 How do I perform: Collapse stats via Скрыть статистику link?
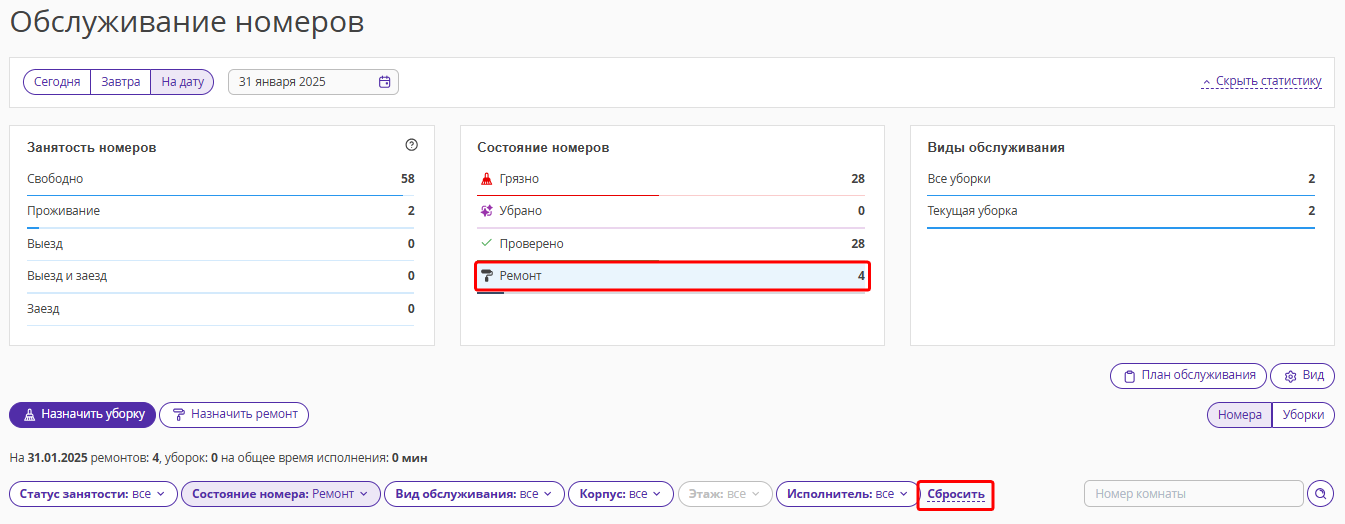point(1262,82)
